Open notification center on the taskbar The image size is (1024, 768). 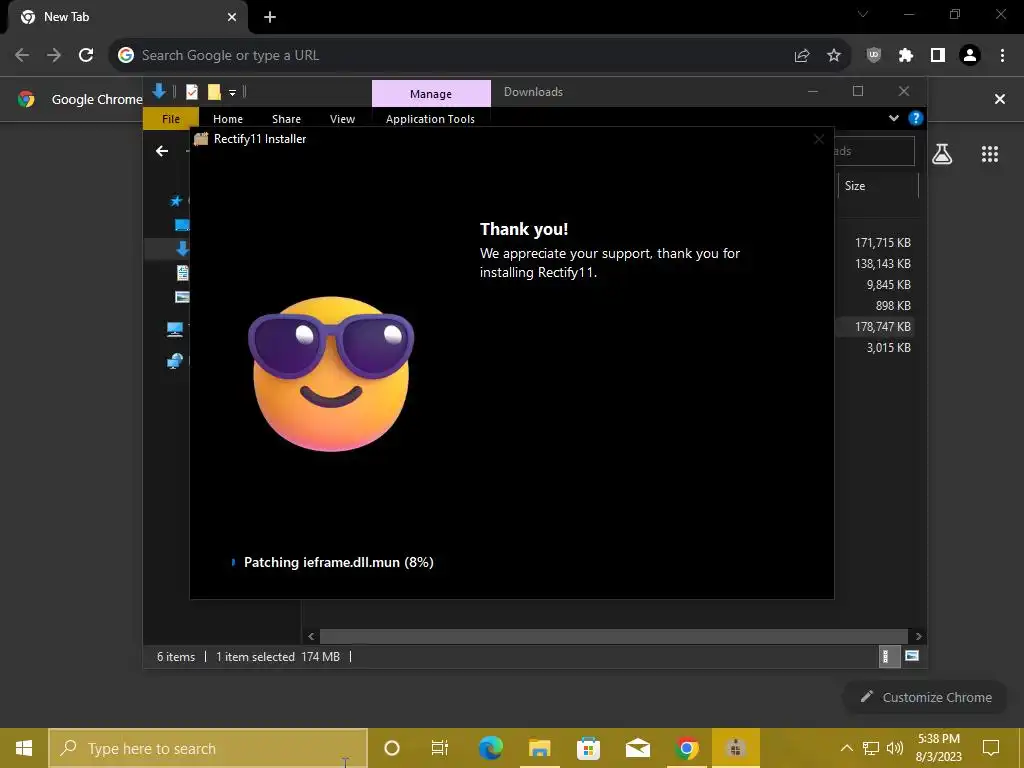tap(991, 748)
